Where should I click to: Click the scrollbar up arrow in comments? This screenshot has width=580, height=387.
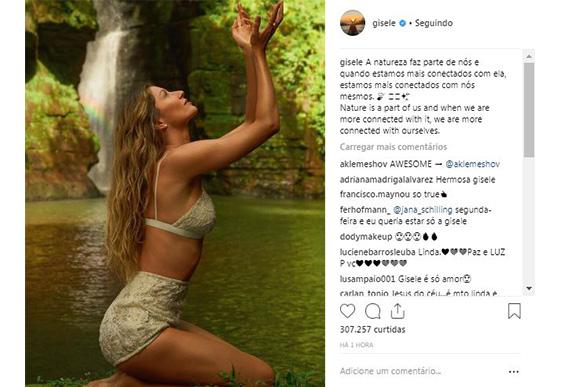click(529, 56)
